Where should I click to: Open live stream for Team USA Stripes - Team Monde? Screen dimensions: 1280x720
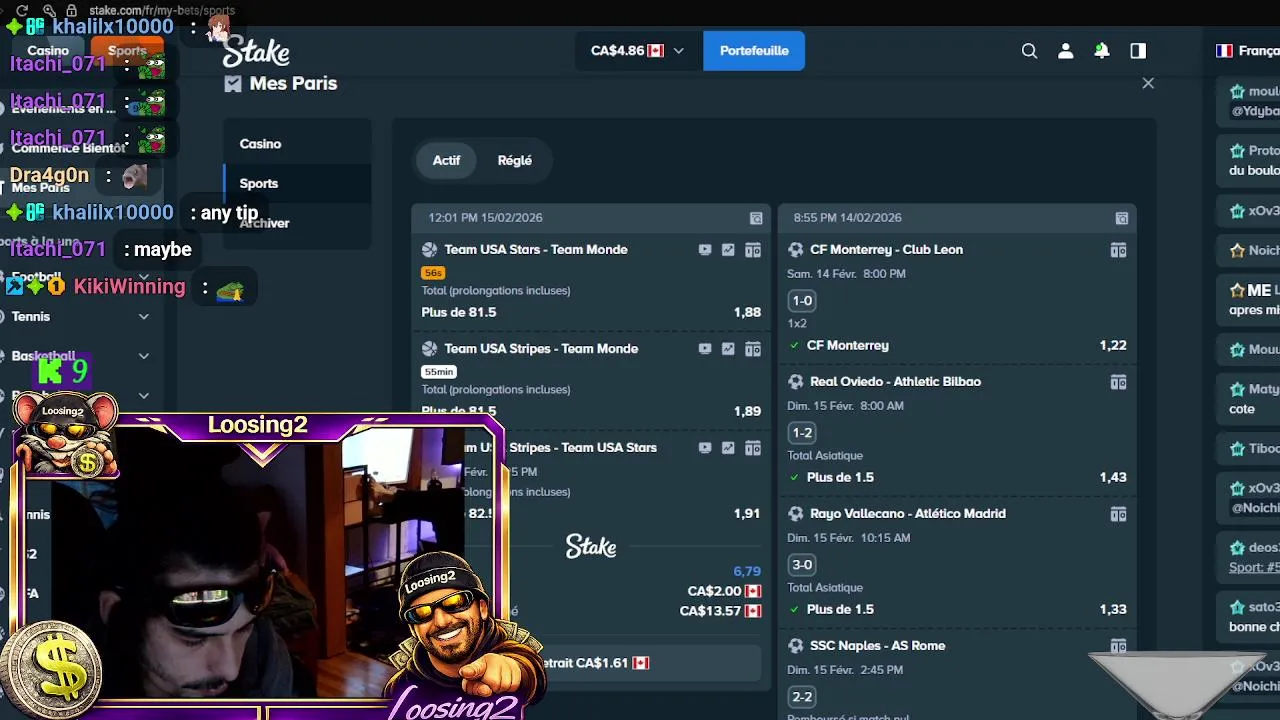coord(705,349)
